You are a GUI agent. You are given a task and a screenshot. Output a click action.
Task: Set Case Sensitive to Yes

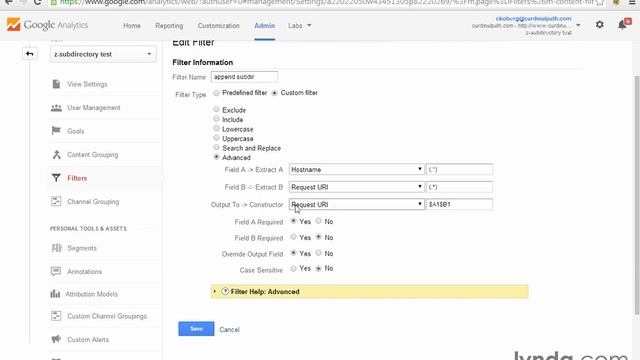click(293, 269)
